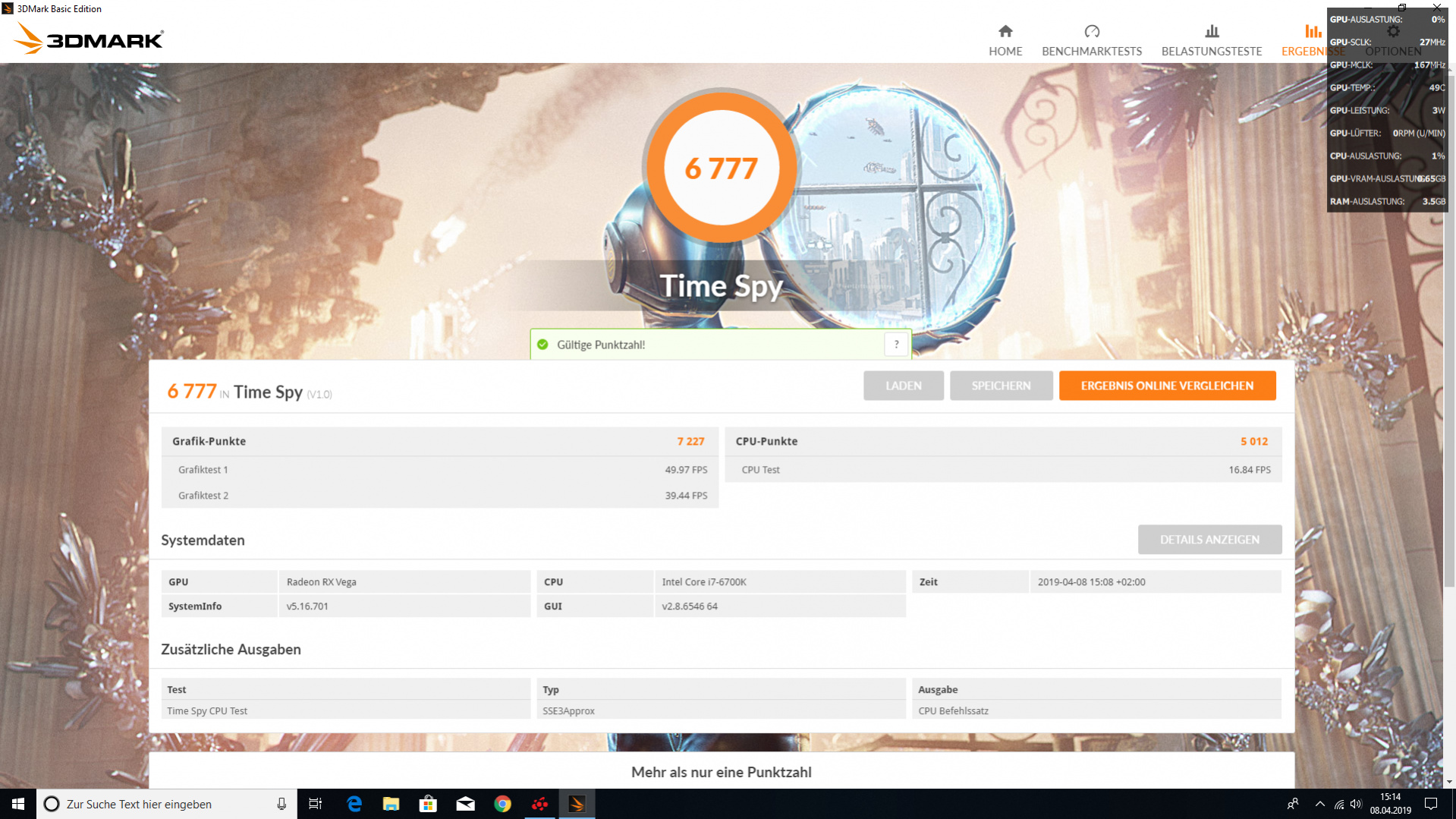Click the SPEICHERN button
1456x819 pixels.
point(1001,386)
